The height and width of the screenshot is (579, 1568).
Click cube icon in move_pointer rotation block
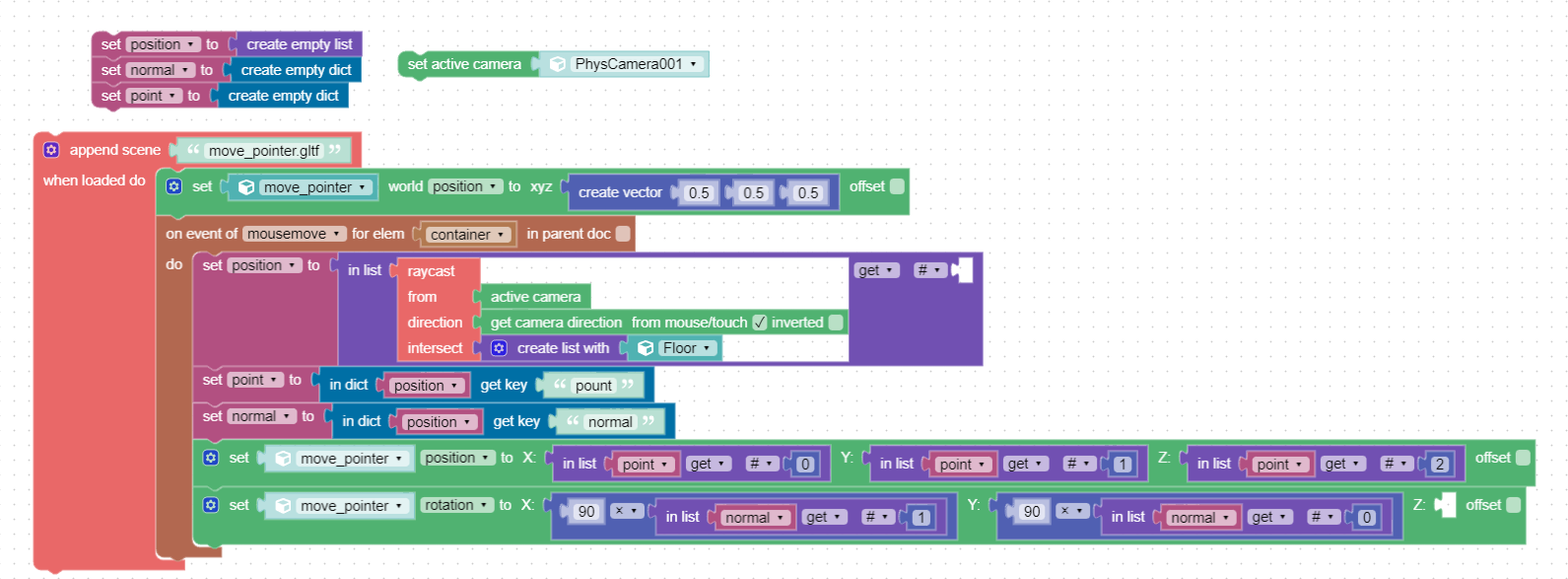pyautogui.click(x=283, y=506)
